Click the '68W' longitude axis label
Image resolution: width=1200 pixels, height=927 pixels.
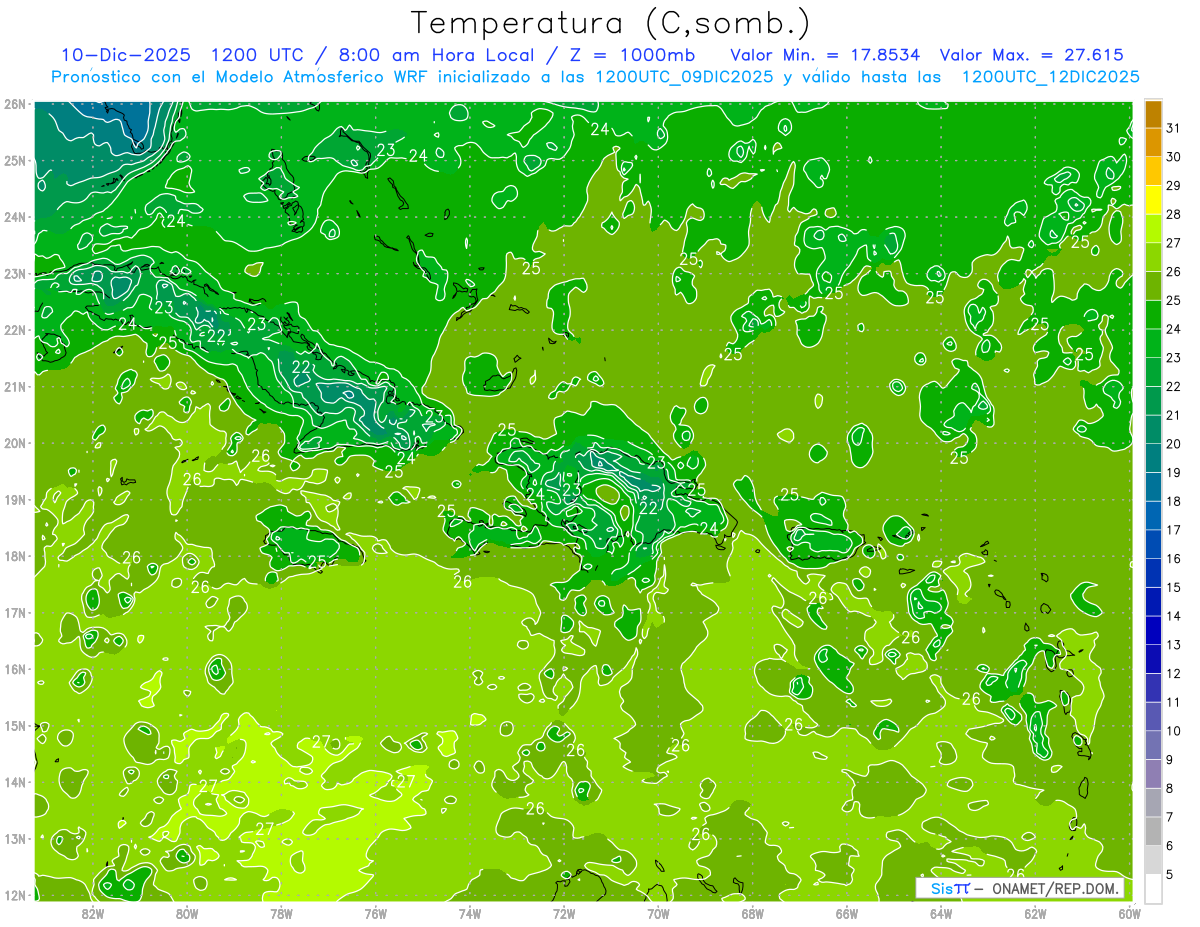752,913
